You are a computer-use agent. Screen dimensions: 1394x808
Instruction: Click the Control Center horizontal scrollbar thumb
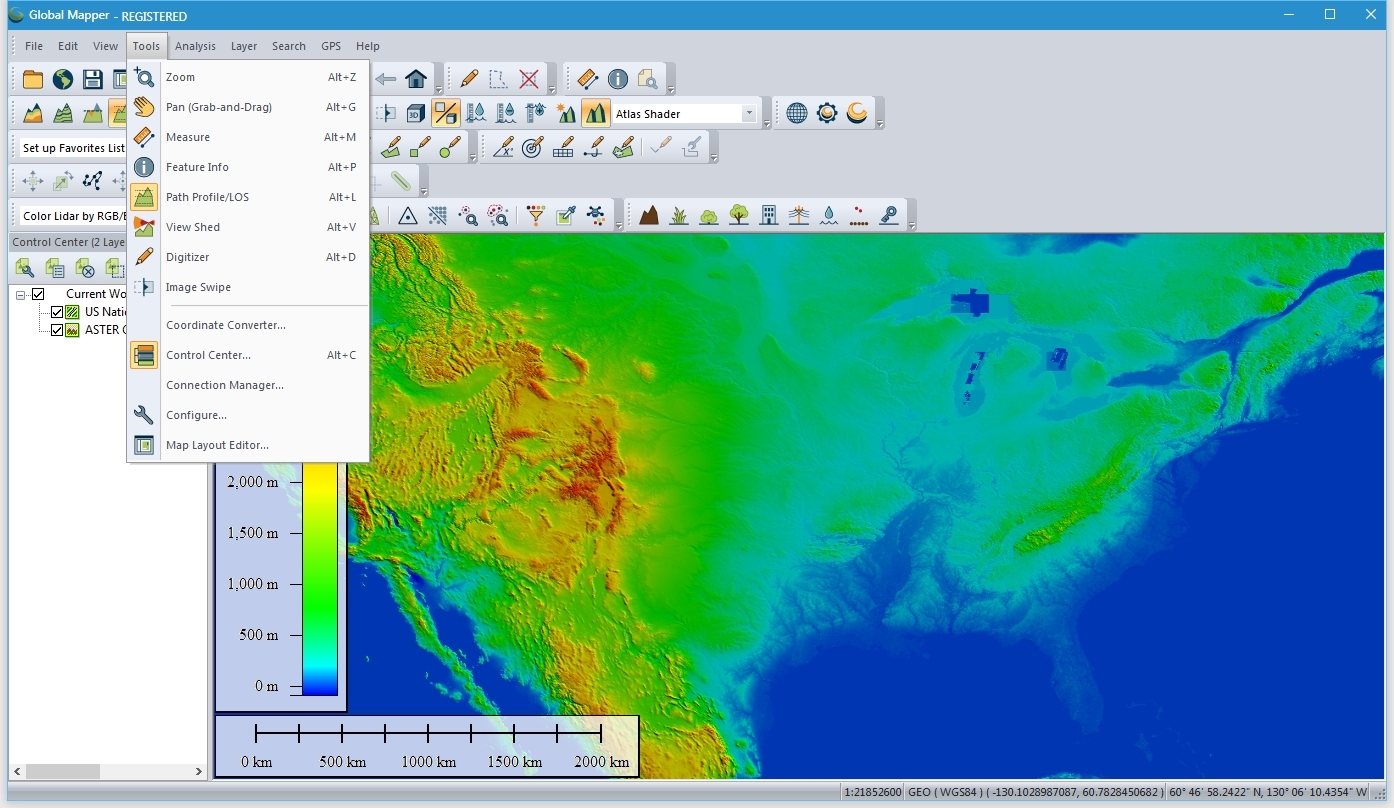click(63, 772)
